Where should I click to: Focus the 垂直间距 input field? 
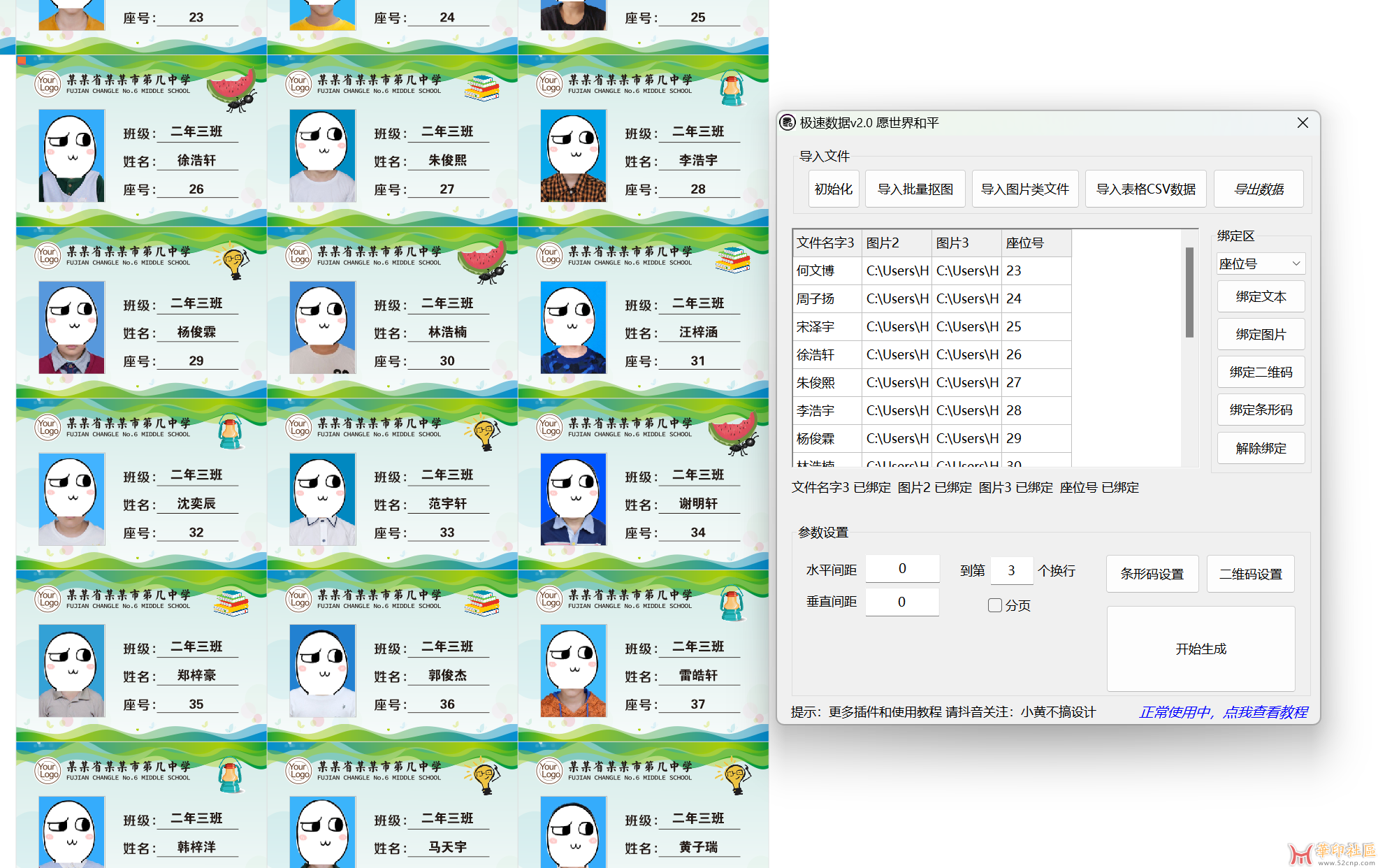[x=902, y=602]
